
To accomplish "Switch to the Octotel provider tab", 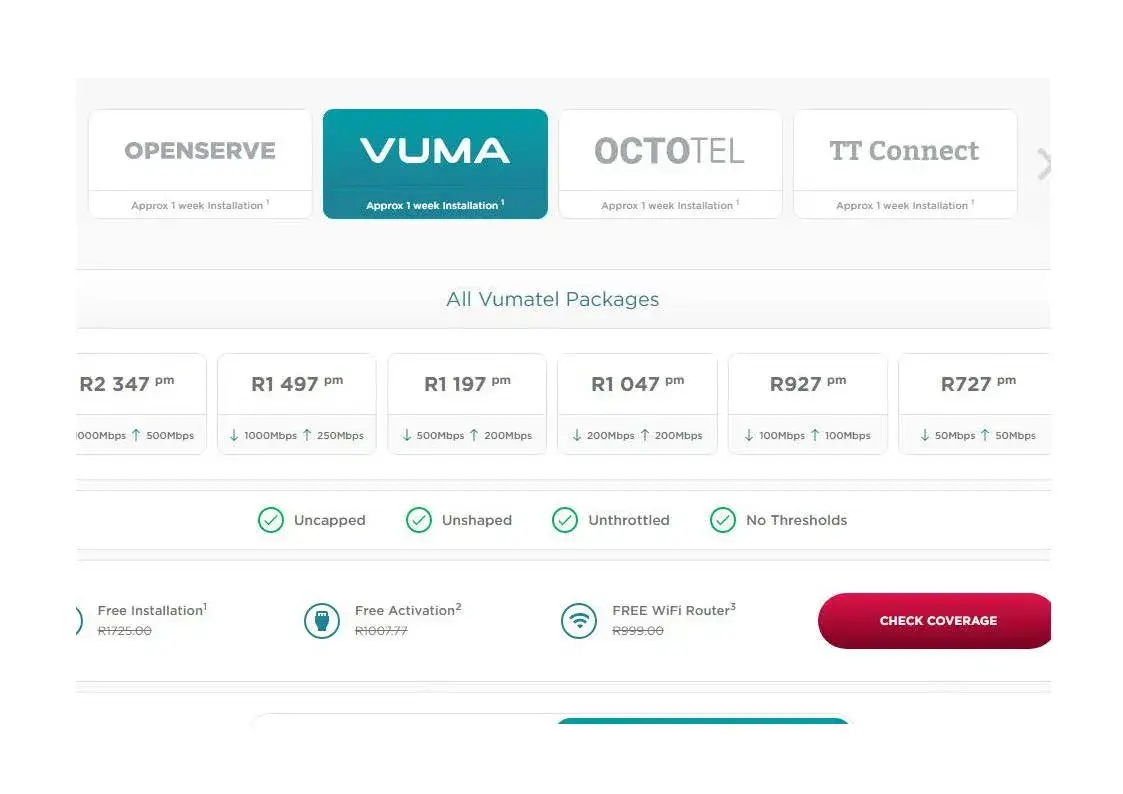I will coord(670,163).
